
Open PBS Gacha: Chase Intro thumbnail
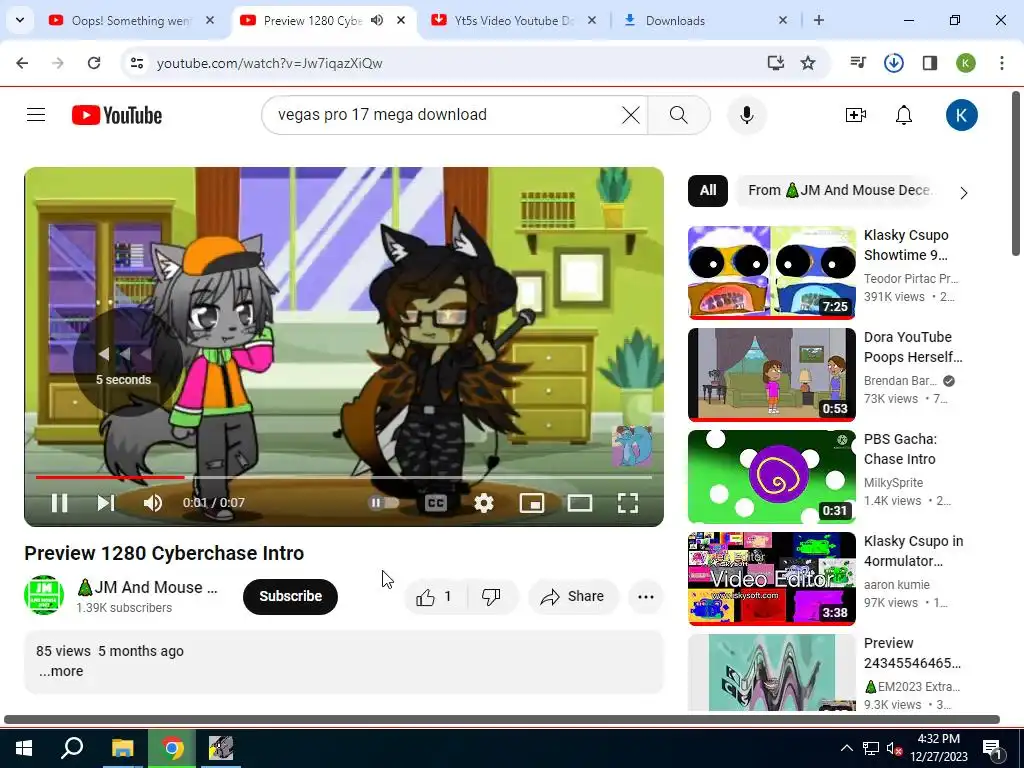[x=772, y=477]
